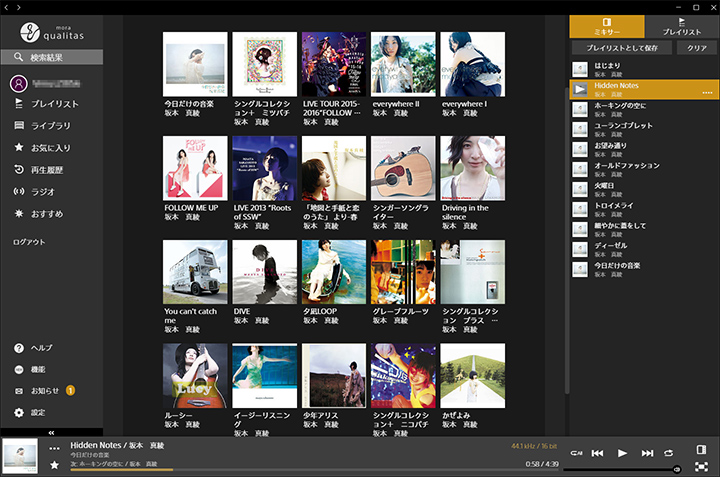Open 設定 in the sidebar
Viewport: 720px width, 477px height.
38,412
